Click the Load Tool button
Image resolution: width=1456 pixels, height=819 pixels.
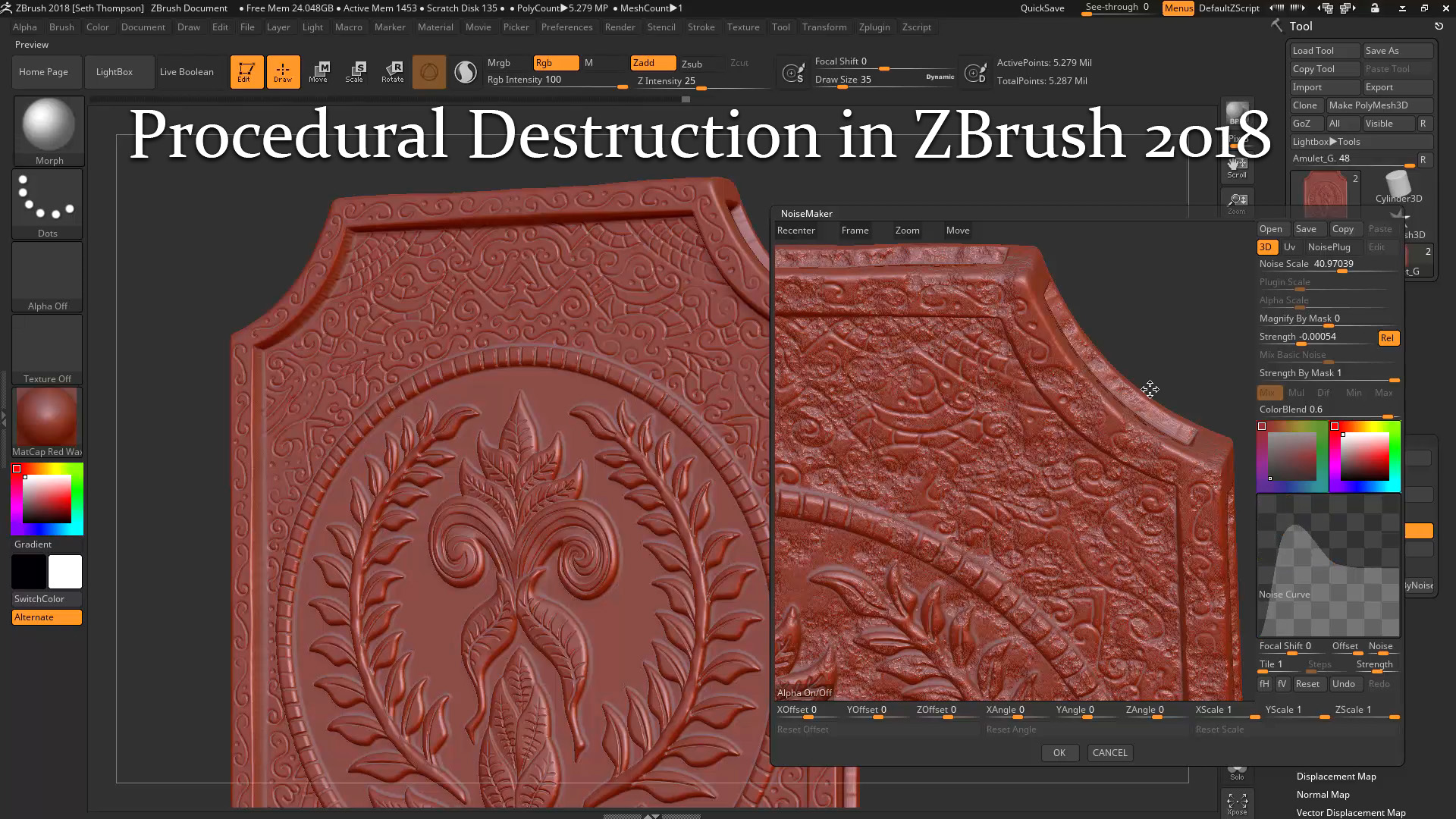(1325, 51)
